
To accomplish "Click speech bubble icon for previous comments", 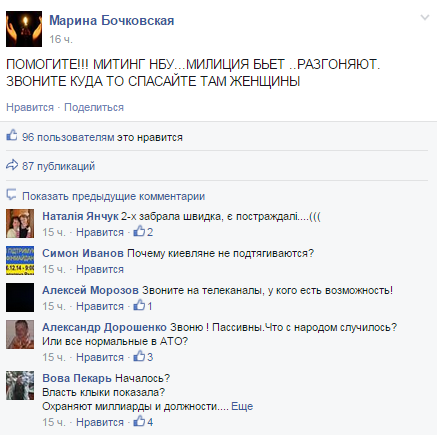I will tap(11, 194).
